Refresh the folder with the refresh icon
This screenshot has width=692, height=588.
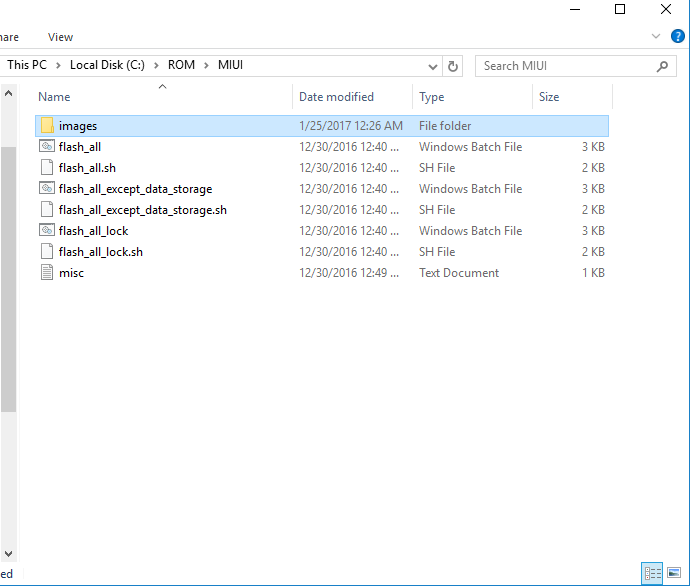(453, 66)
